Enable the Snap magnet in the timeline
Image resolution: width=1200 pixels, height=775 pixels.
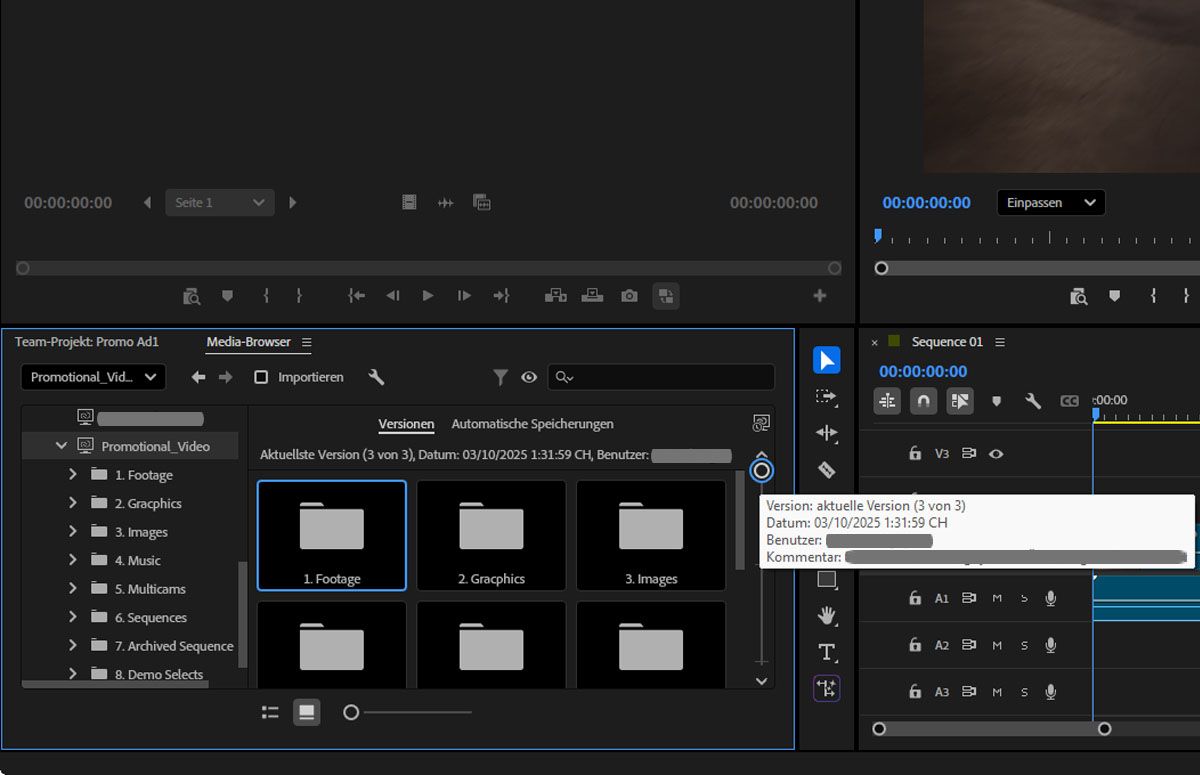pyautogui.click(x=923, y=399)
